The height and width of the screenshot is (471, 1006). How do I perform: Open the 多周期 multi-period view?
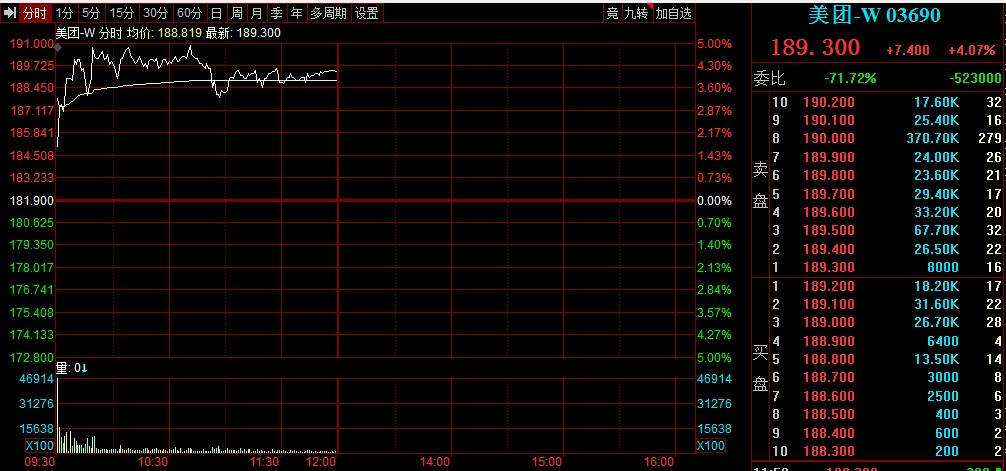(x=328, y=13)
